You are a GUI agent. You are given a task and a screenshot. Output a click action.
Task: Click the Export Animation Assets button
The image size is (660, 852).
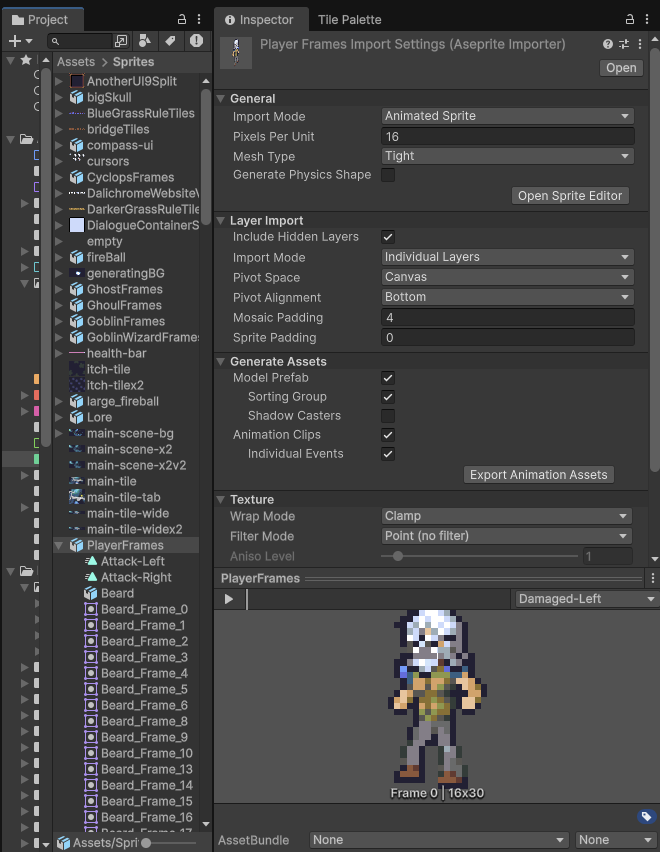click(x=539, y=475)
